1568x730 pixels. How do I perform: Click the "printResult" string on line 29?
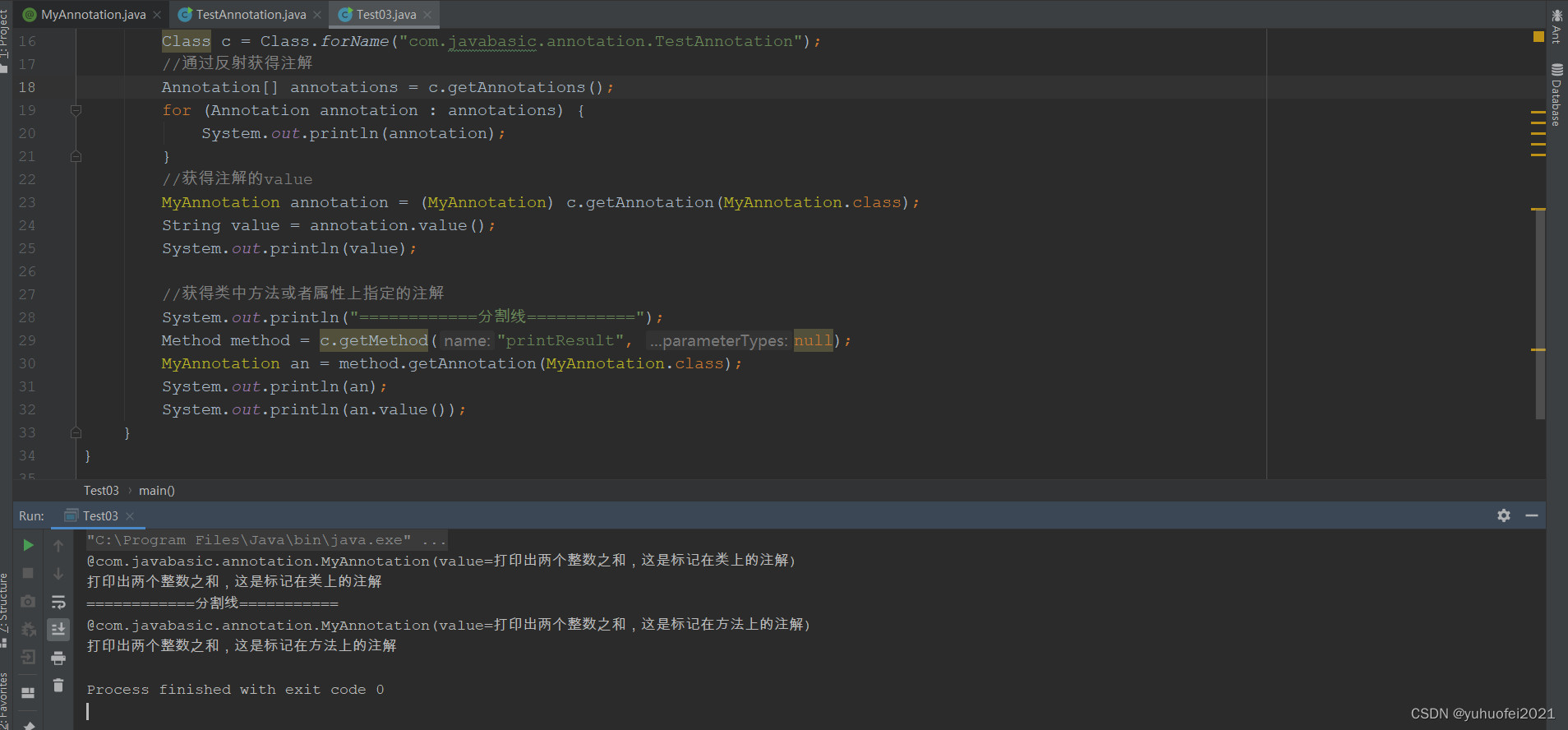point(560,340)
